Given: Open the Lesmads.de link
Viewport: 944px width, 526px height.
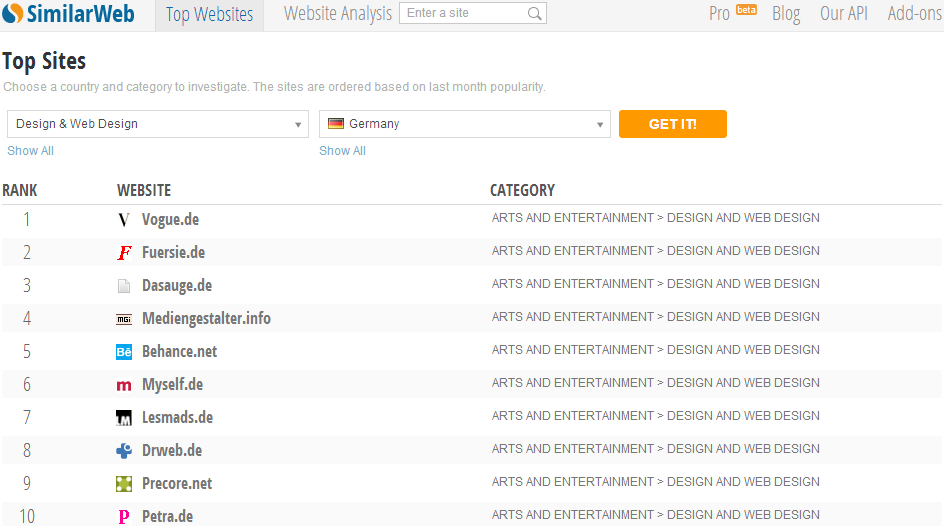Looking at the screenshot, I should pos(178,418).
